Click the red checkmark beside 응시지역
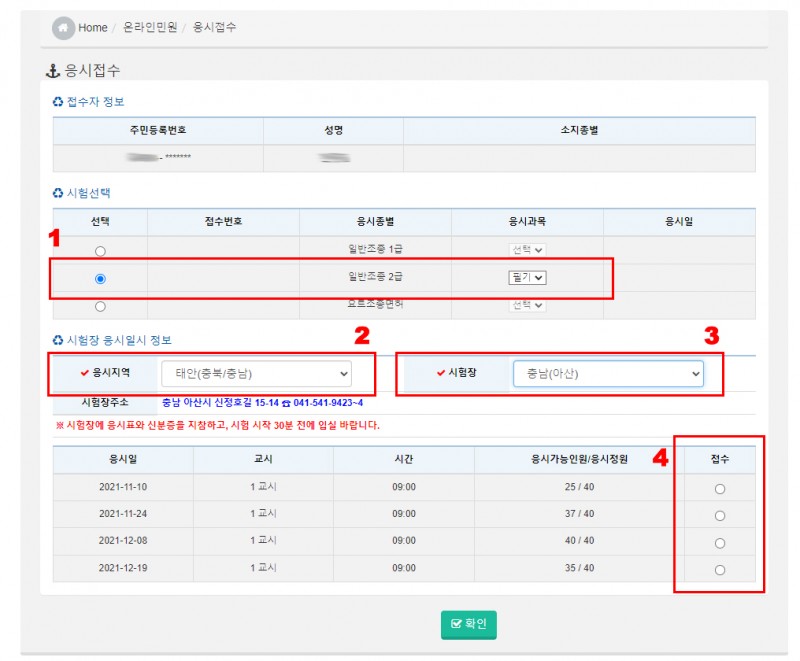 (84, 373)
